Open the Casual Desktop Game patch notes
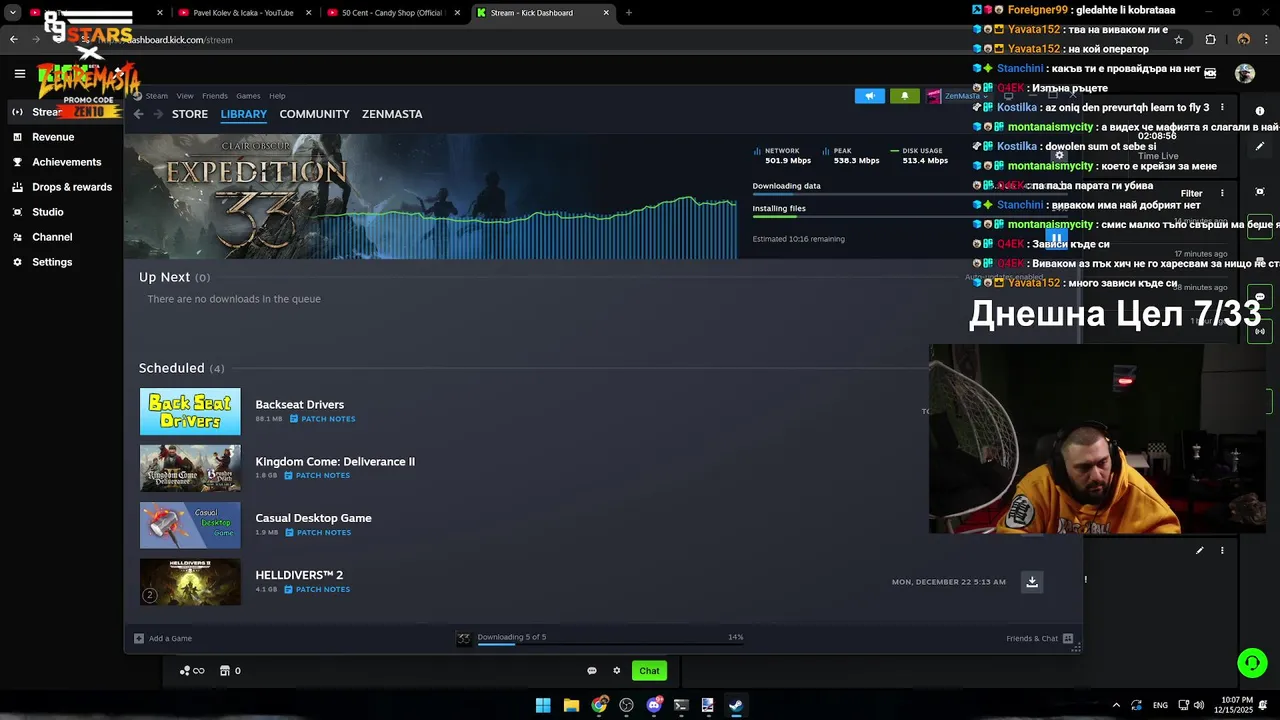This screenshot has width=1280, height=720. 318,533
